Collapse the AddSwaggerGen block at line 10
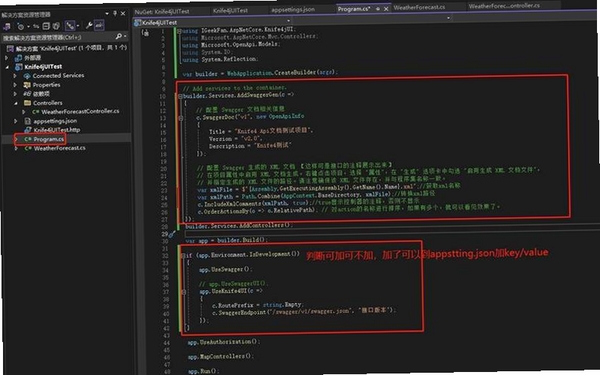This screenshot has width=600, height=375. point(180,96)
